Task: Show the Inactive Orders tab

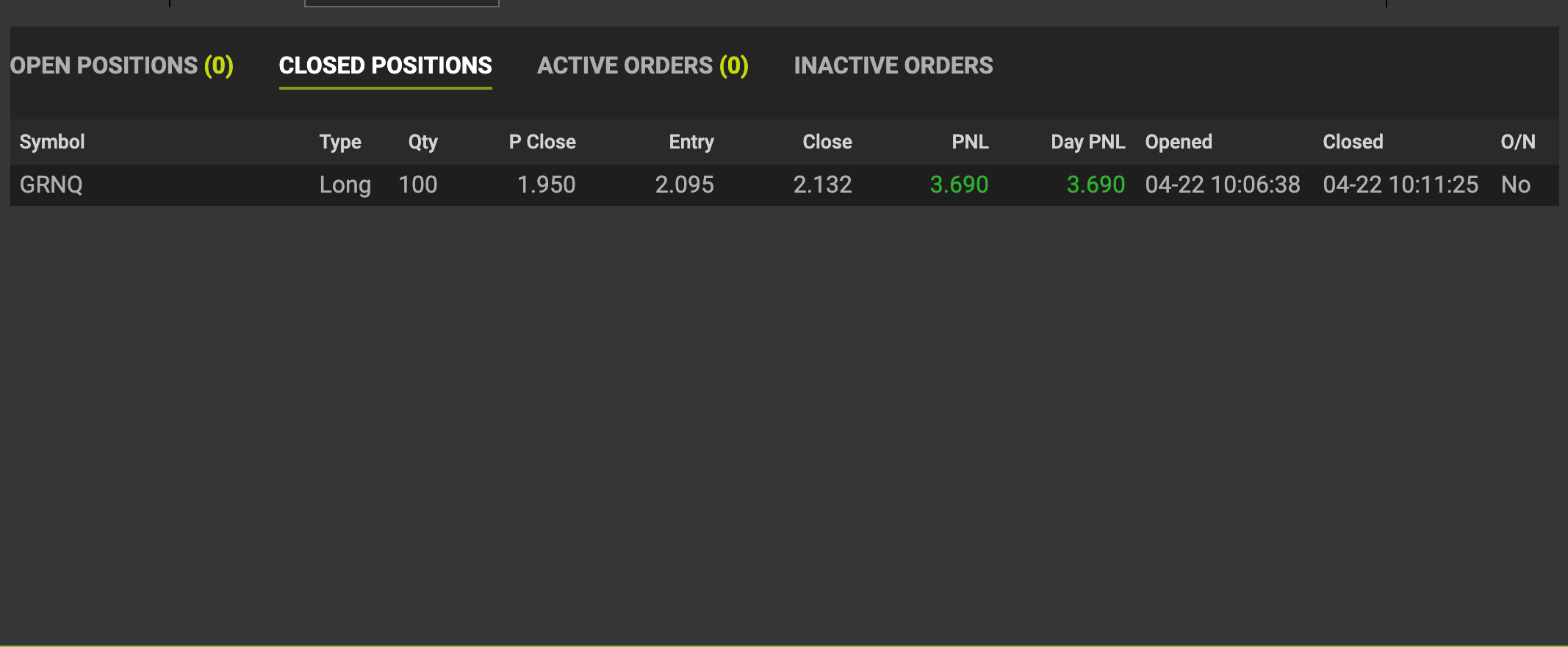Action: pos(893,65)
